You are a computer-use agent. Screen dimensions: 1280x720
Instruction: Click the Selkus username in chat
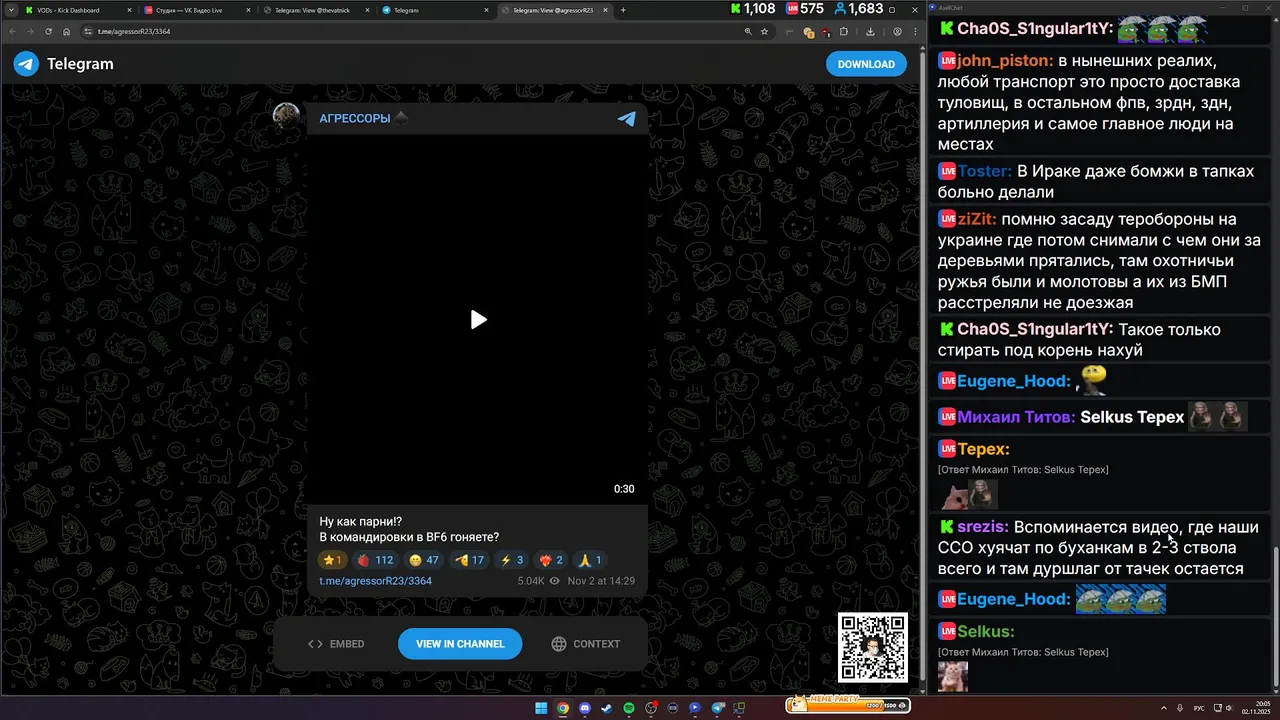(986, 631)
